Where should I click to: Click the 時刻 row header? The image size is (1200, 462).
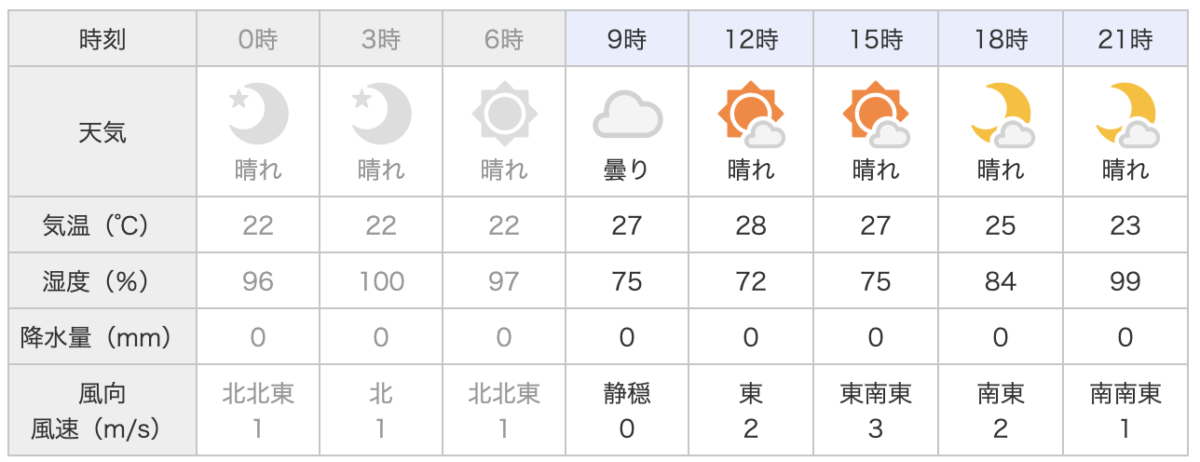pos(103,40)
